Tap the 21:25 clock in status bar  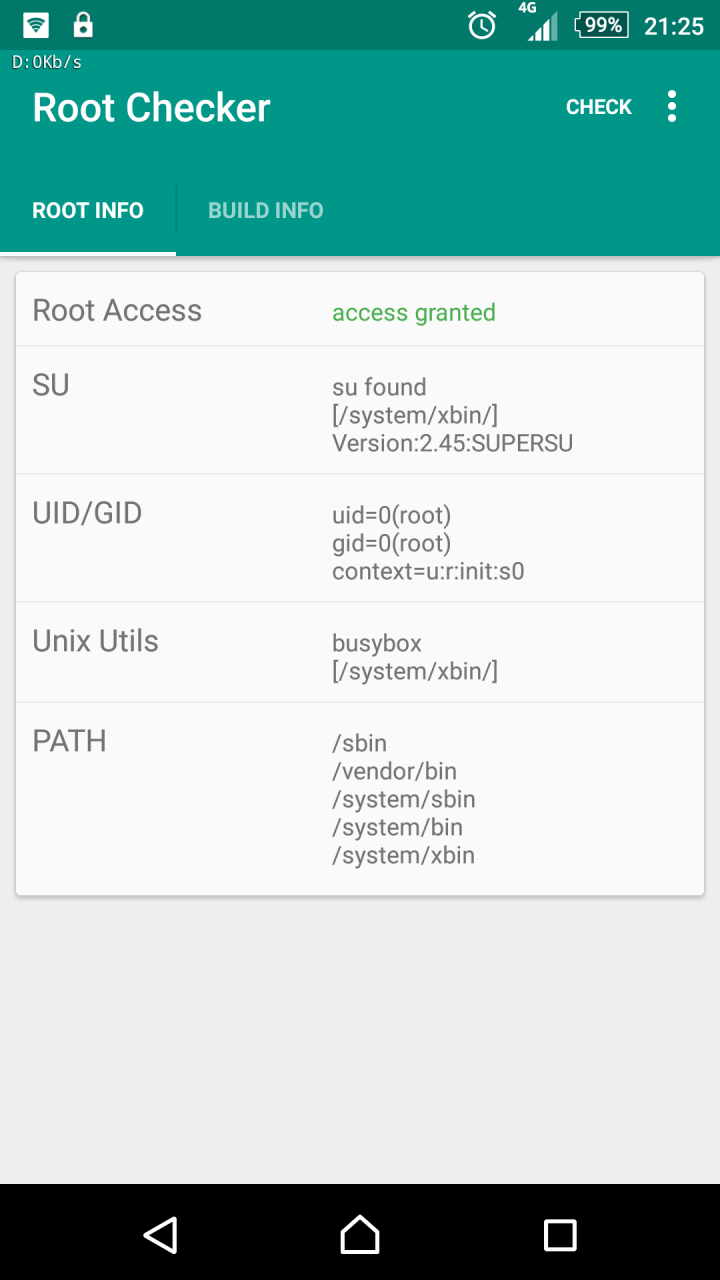pyautogui.click(x=674, y=26)
